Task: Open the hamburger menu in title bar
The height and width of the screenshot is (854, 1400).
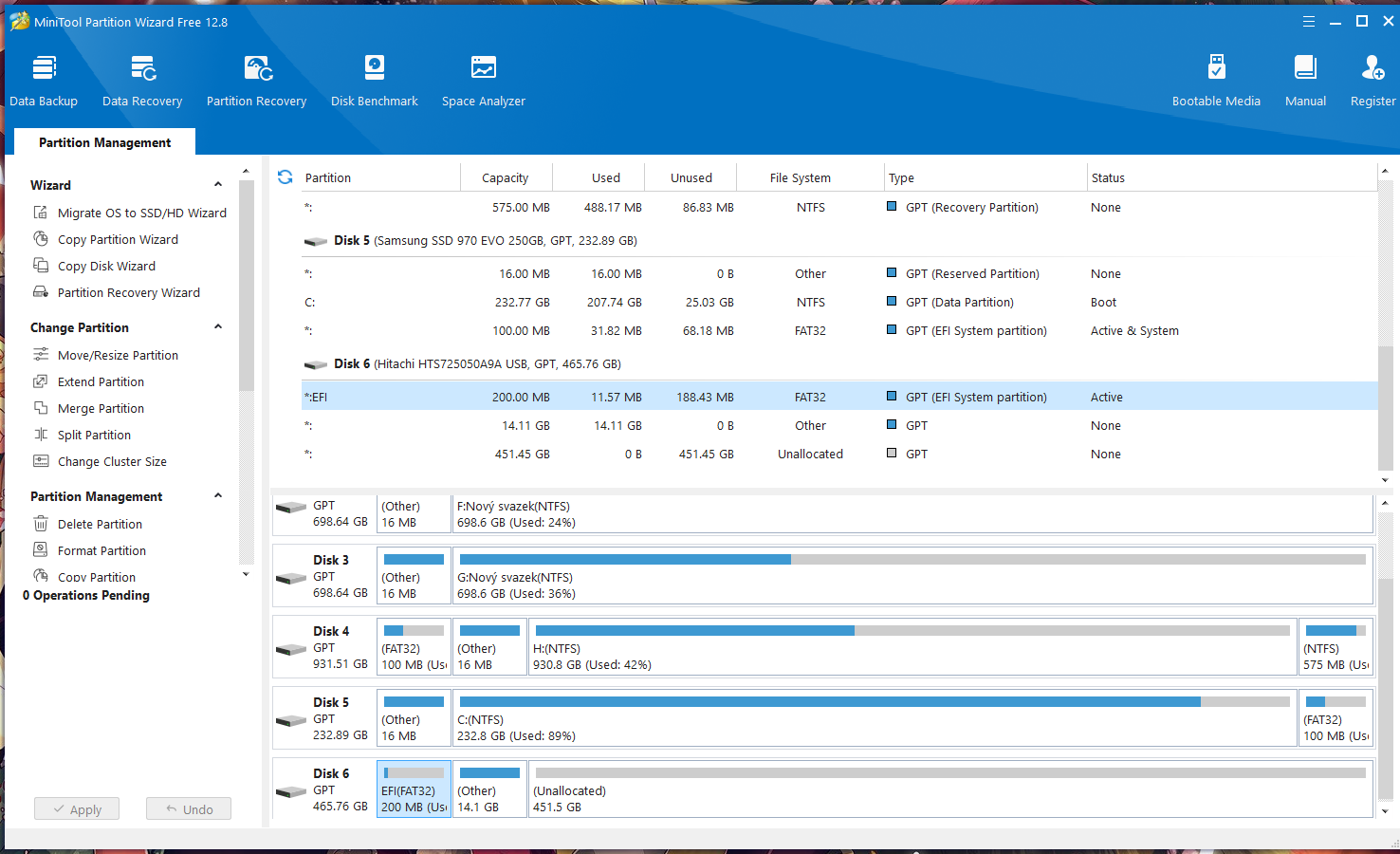Action: pos(1309,21)
